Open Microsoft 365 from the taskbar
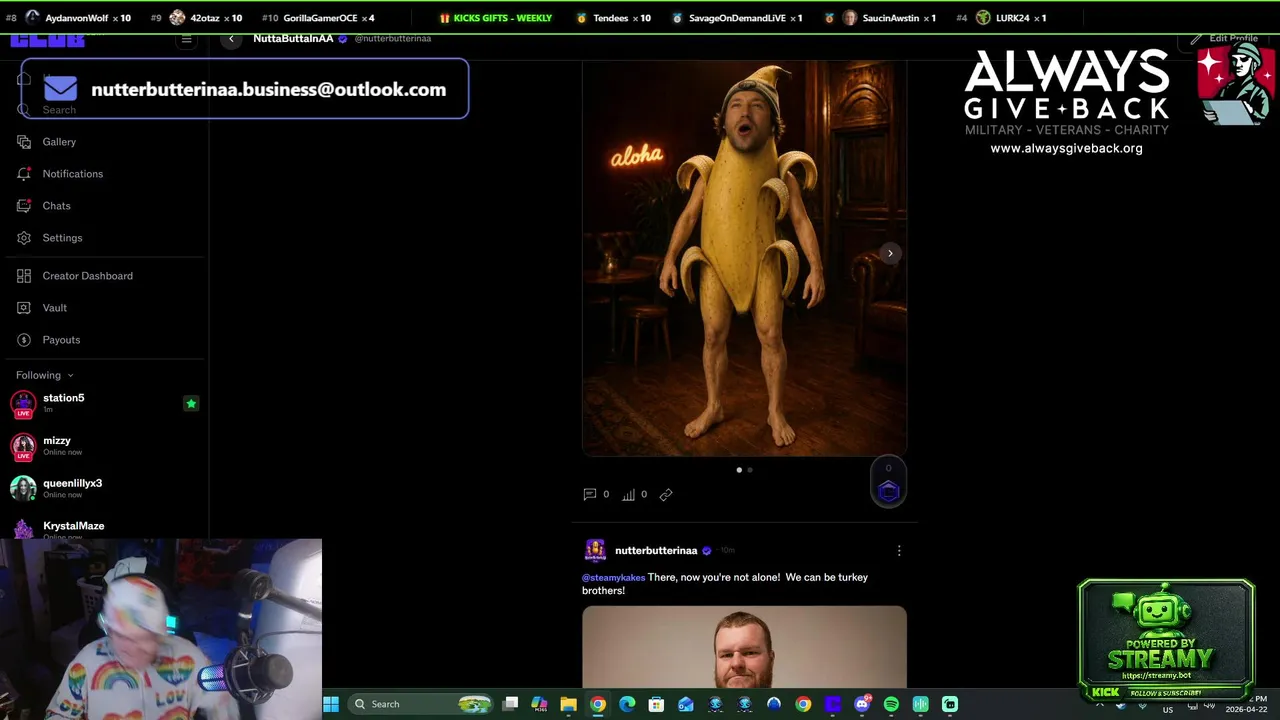 pos(539,704)
